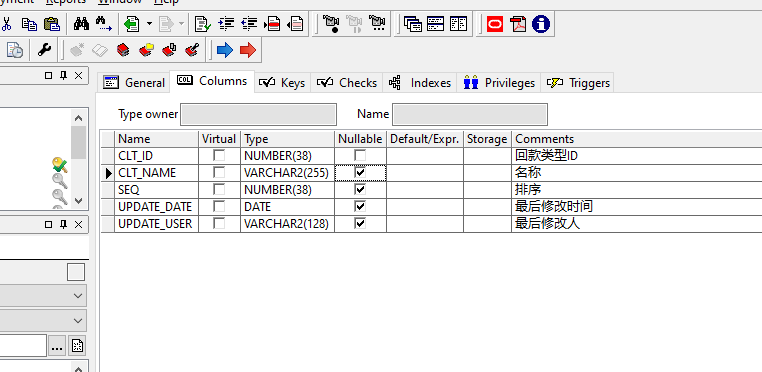Click the Indent selection icon
Screen dimensions: 762x372
226,23
